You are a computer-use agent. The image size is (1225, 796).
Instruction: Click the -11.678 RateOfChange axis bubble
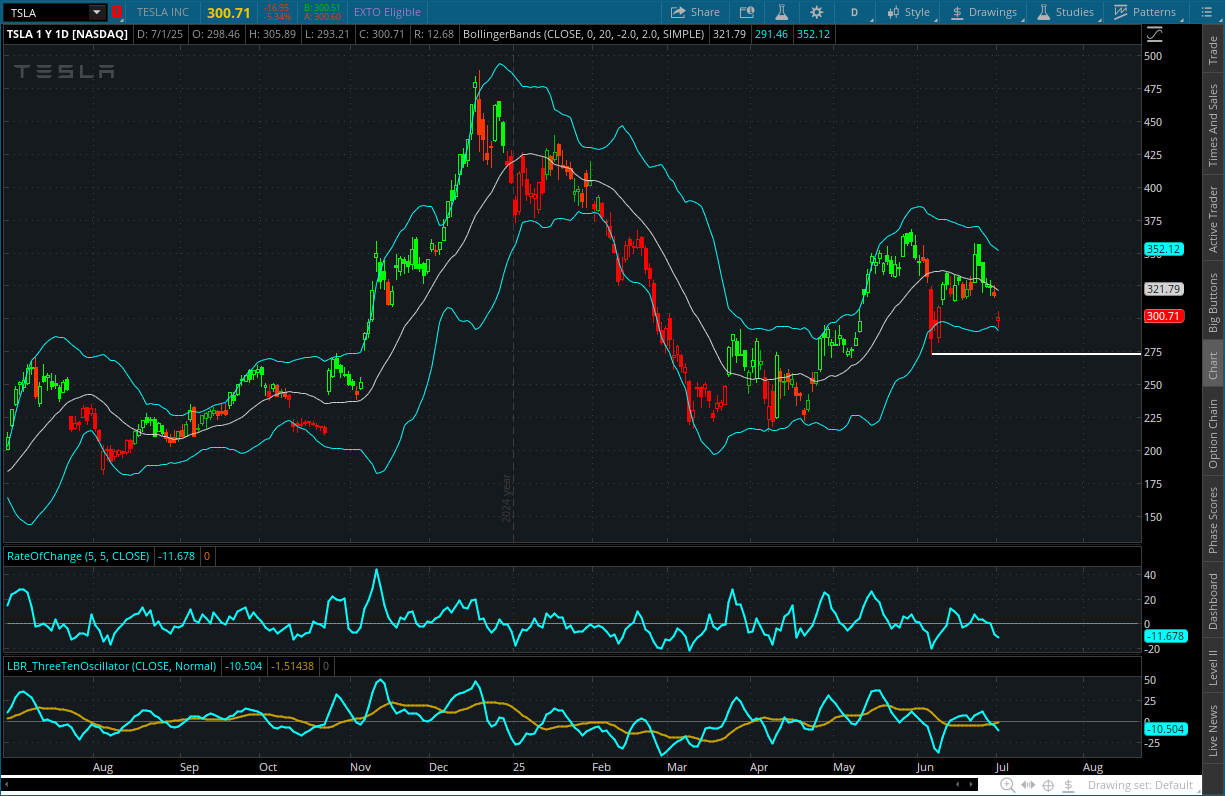[1165, 636]
